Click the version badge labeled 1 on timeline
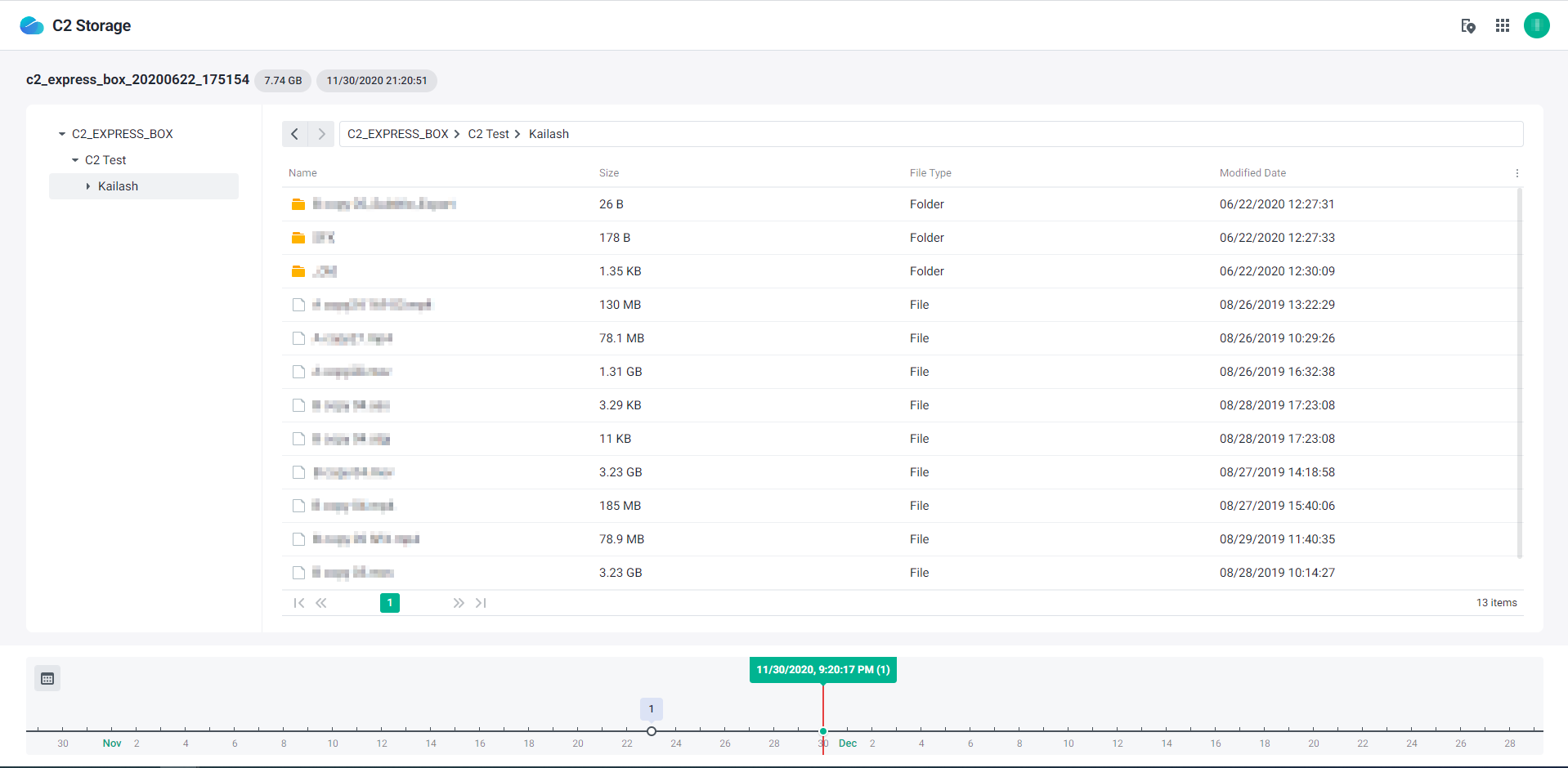 click(651, 708)
